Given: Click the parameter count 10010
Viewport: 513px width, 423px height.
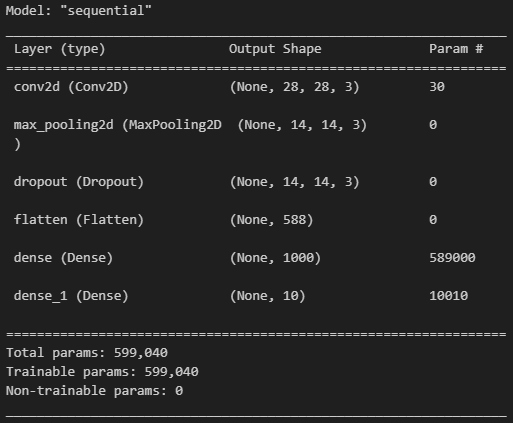Looking at the screenshot, I should coord(448,296).
